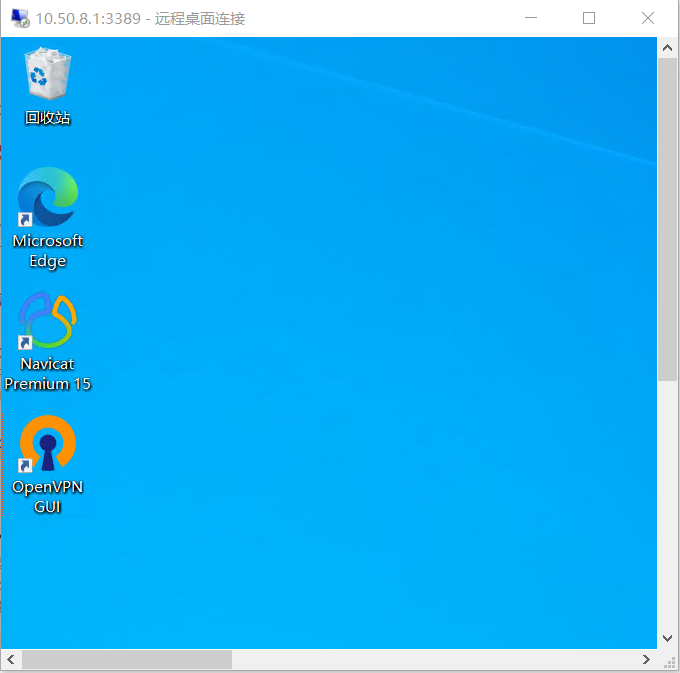
Task: Click the 回收站 label text
Action: click(48, 118)
